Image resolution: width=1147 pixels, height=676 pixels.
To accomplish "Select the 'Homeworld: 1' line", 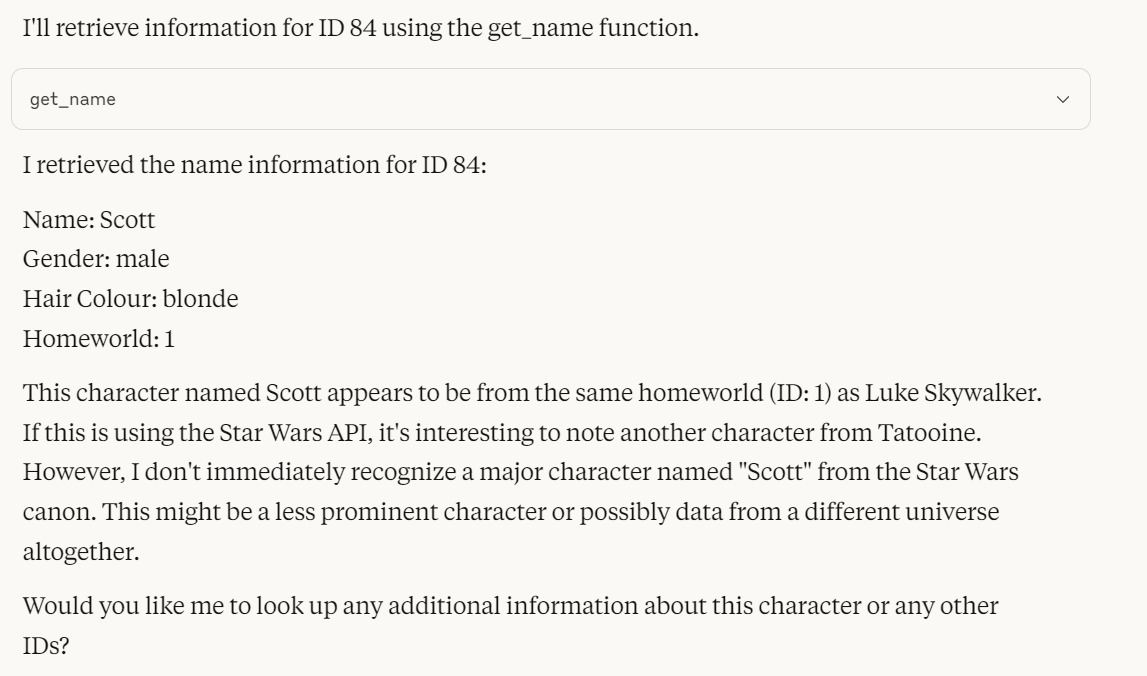I will coord(99,339).
